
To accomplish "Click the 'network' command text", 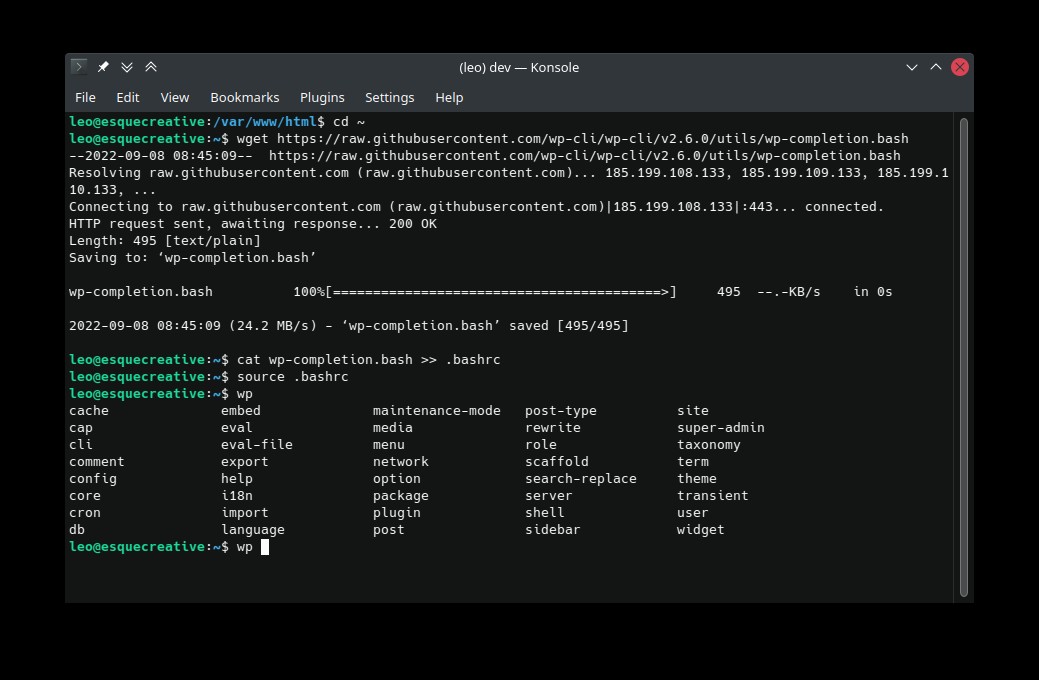I will pyautogui.click(x=400, y=462).
